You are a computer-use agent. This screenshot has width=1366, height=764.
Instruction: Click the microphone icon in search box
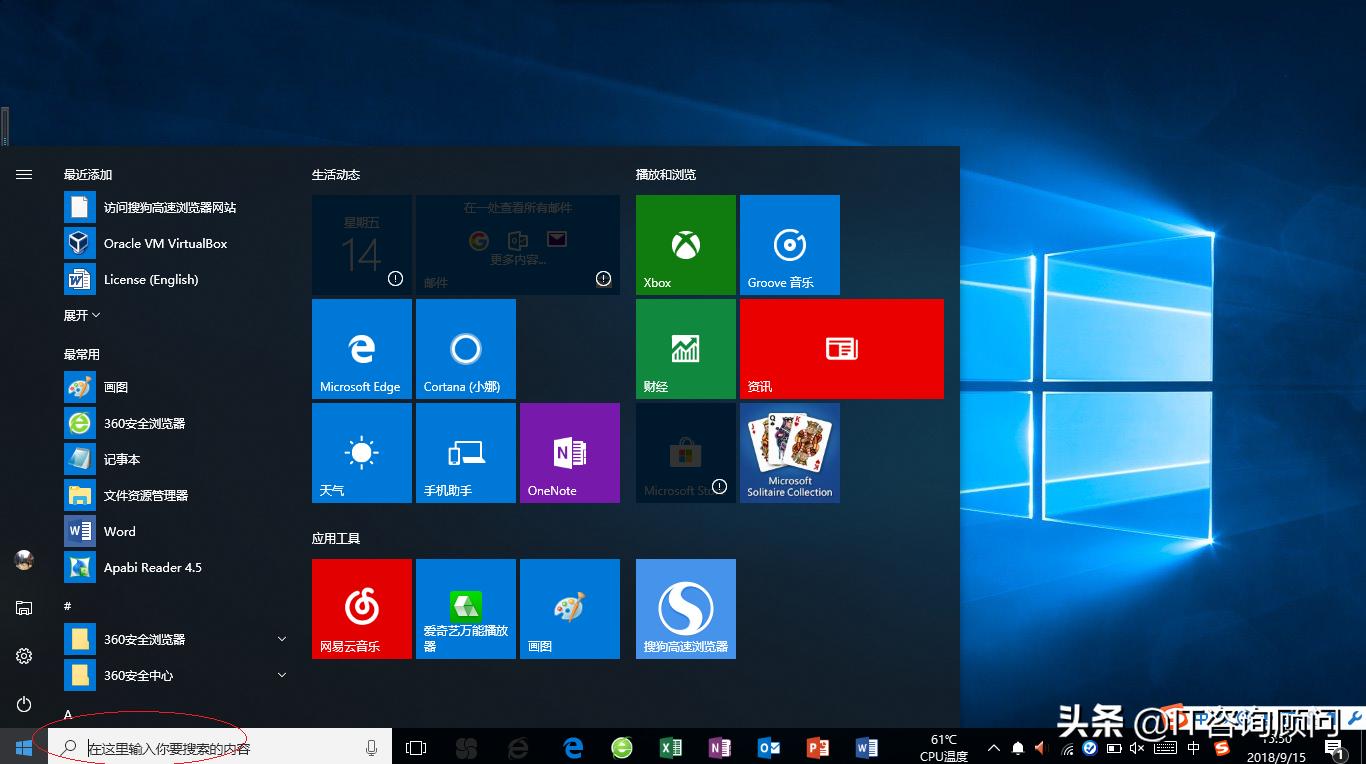pyautogui.click(x=371, y=747)
